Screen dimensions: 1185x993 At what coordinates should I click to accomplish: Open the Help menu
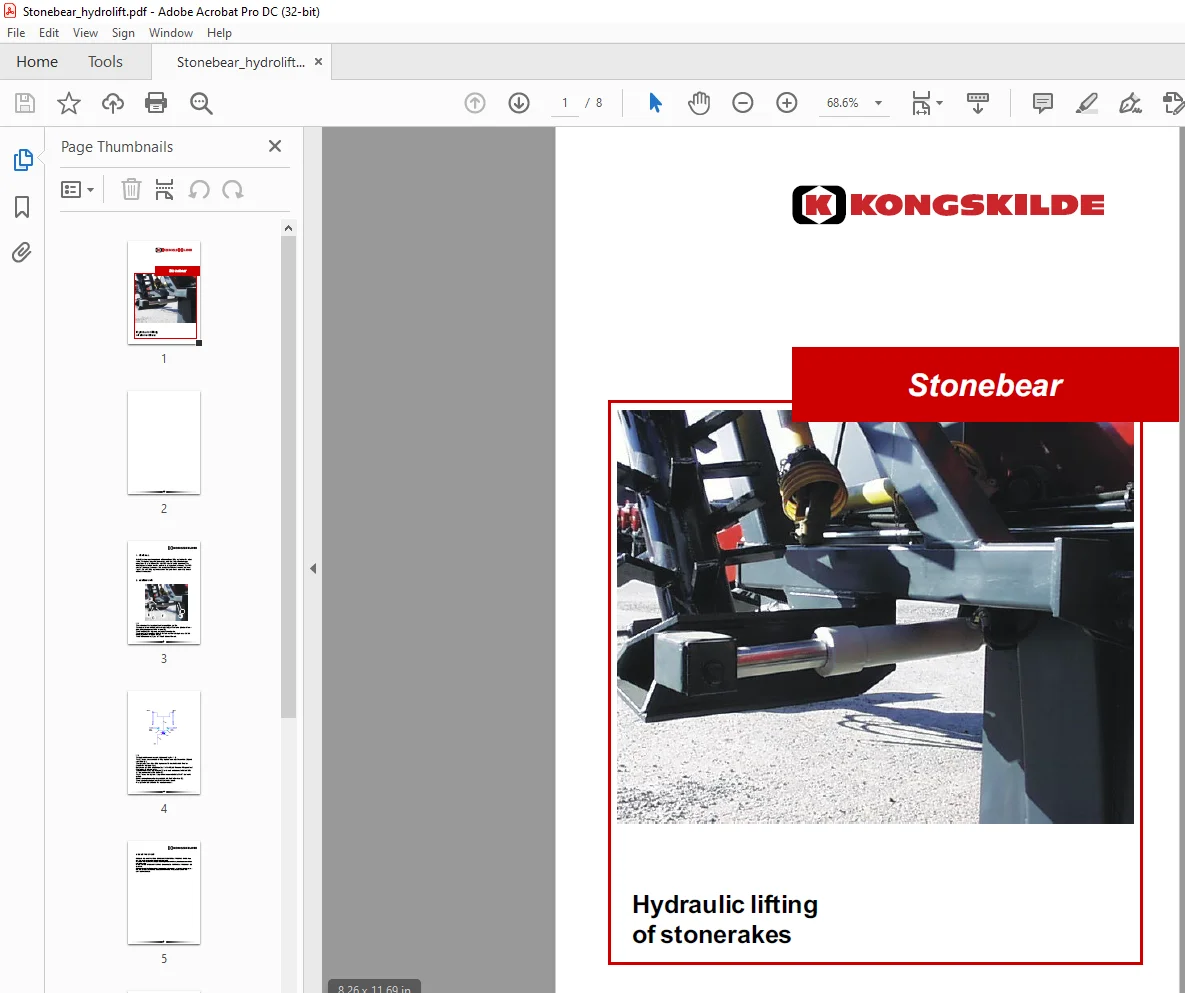click(x=219, y=32)
